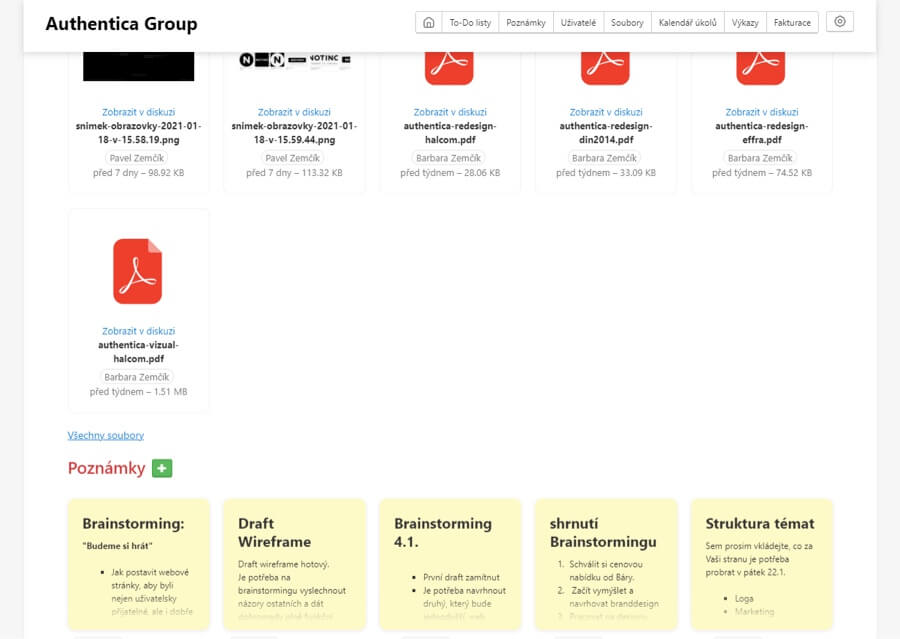Click file name snimek-obrazovky-2021-01-18-v-15.58.19.png
Image resolution: width=900 pixels, height=639 pixels.
[138, 133]
